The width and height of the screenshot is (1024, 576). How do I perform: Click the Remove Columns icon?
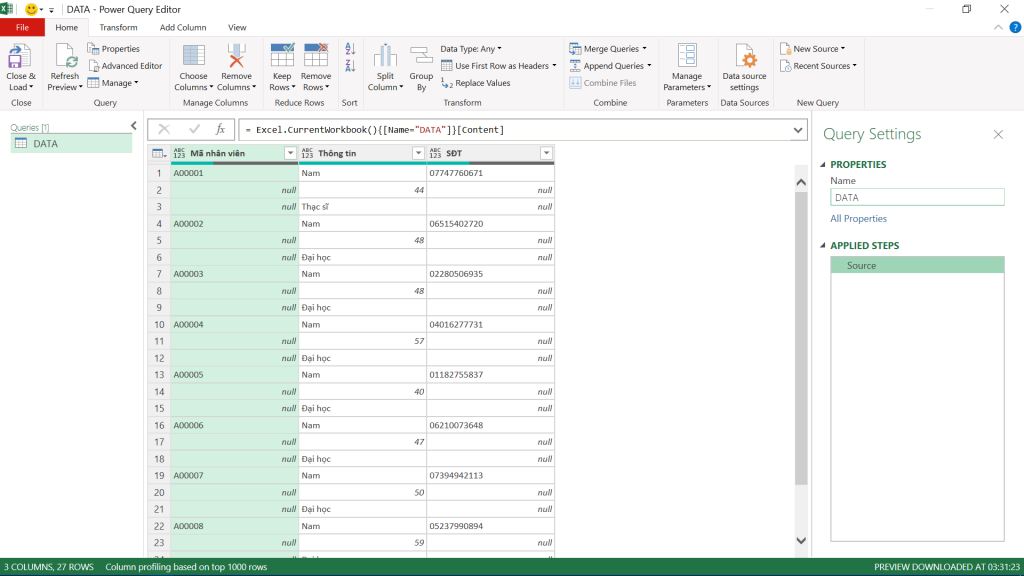(236, 56)
